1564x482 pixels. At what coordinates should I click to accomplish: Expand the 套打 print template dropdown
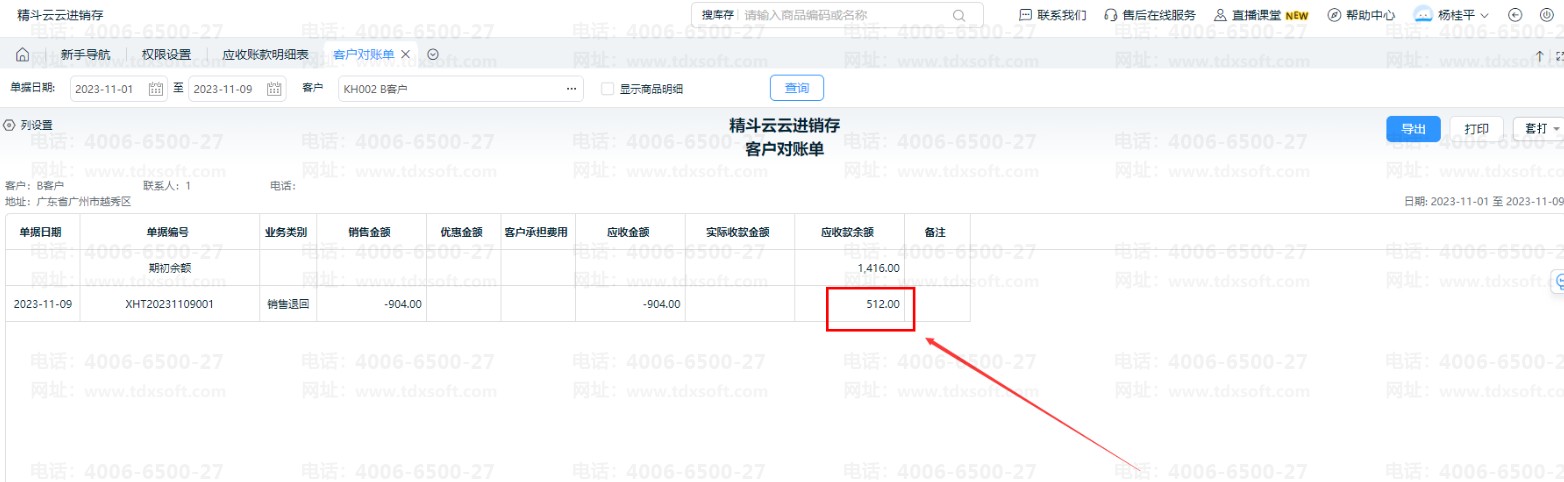click(x=1537, y=129)
